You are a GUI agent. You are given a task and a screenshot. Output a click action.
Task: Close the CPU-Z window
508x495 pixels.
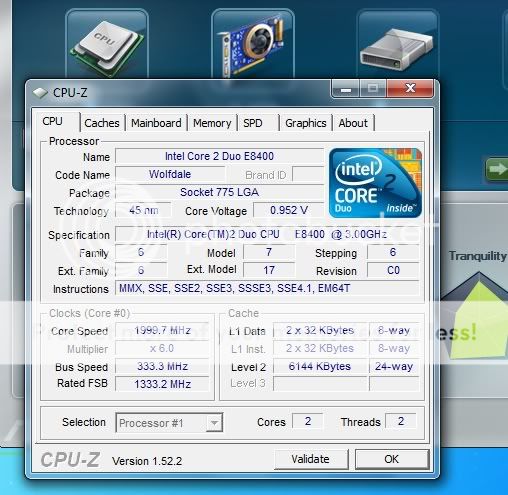click(410, 89)
